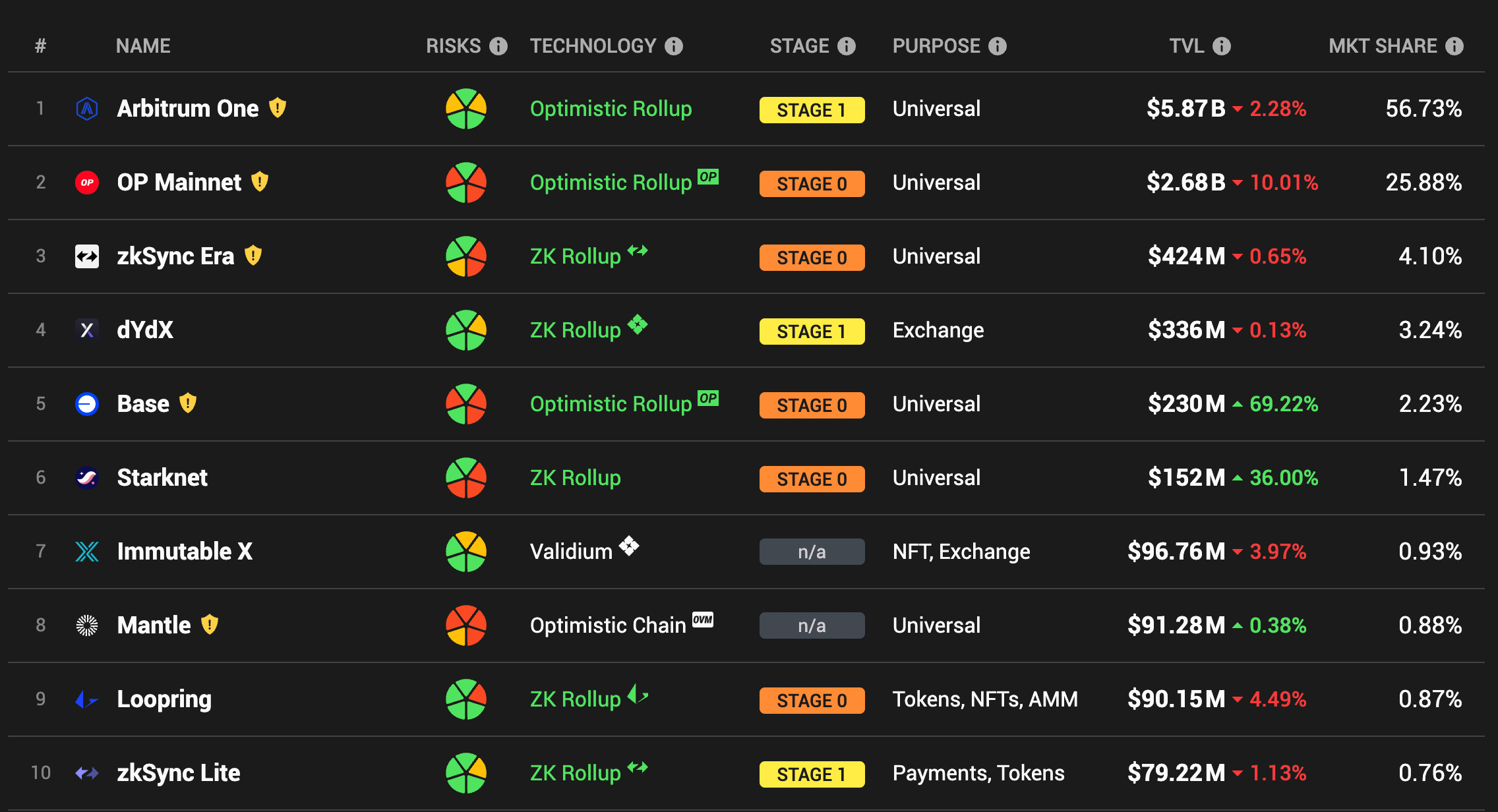Click the info icon next to RISKS
Image resolution: width=1498 pixels, height=812 pixels.
(x=498, y=46)
